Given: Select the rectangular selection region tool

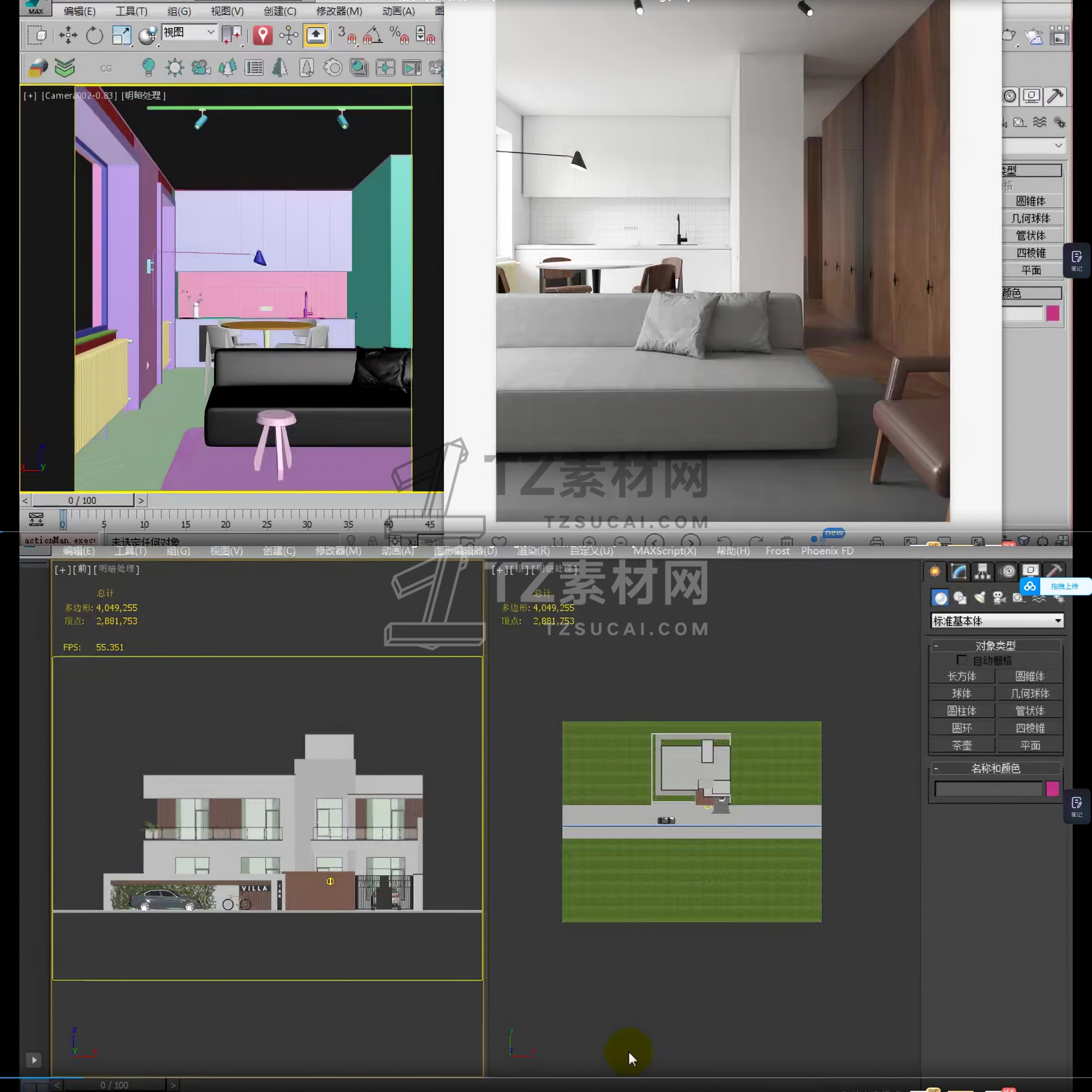Looking at the screenshot, I should (x=37, y=35).
